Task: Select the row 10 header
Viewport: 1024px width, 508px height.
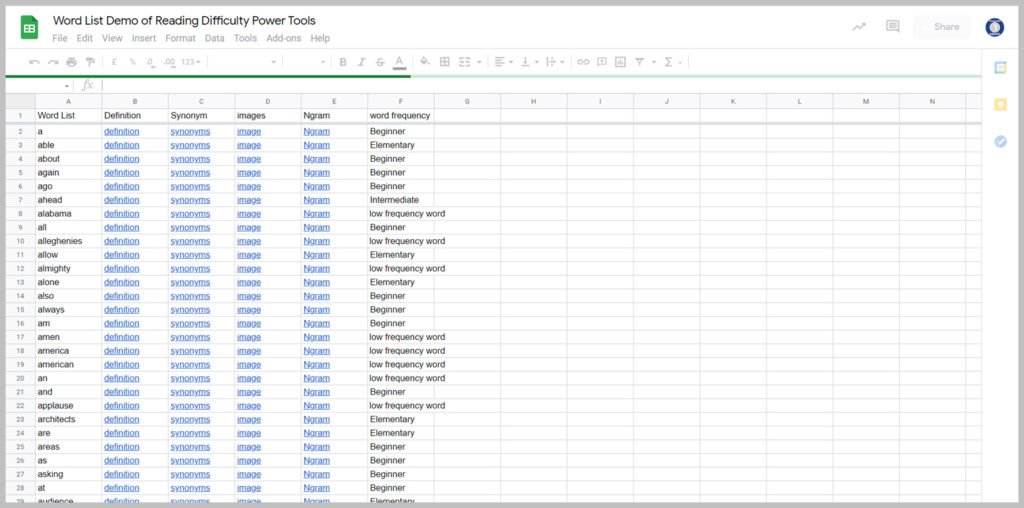Action: pyautogui.click(x=20, y=241)
